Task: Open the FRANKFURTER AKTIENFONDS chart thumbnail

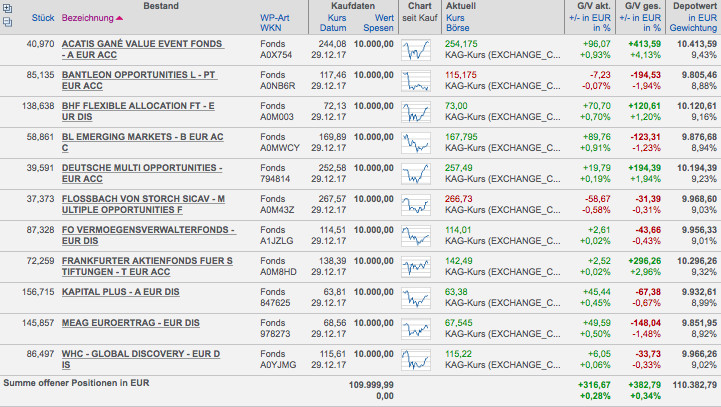Action: pyautogui.click(x=416, y=267)
